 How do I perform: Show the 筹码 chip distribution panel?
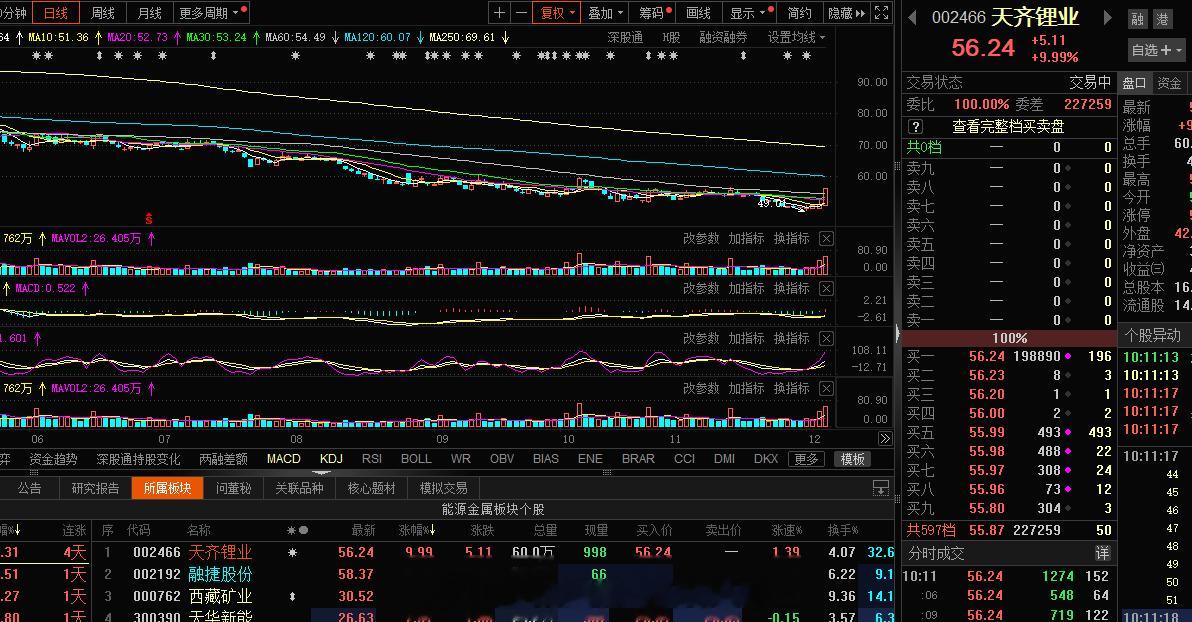click(650, 13)
